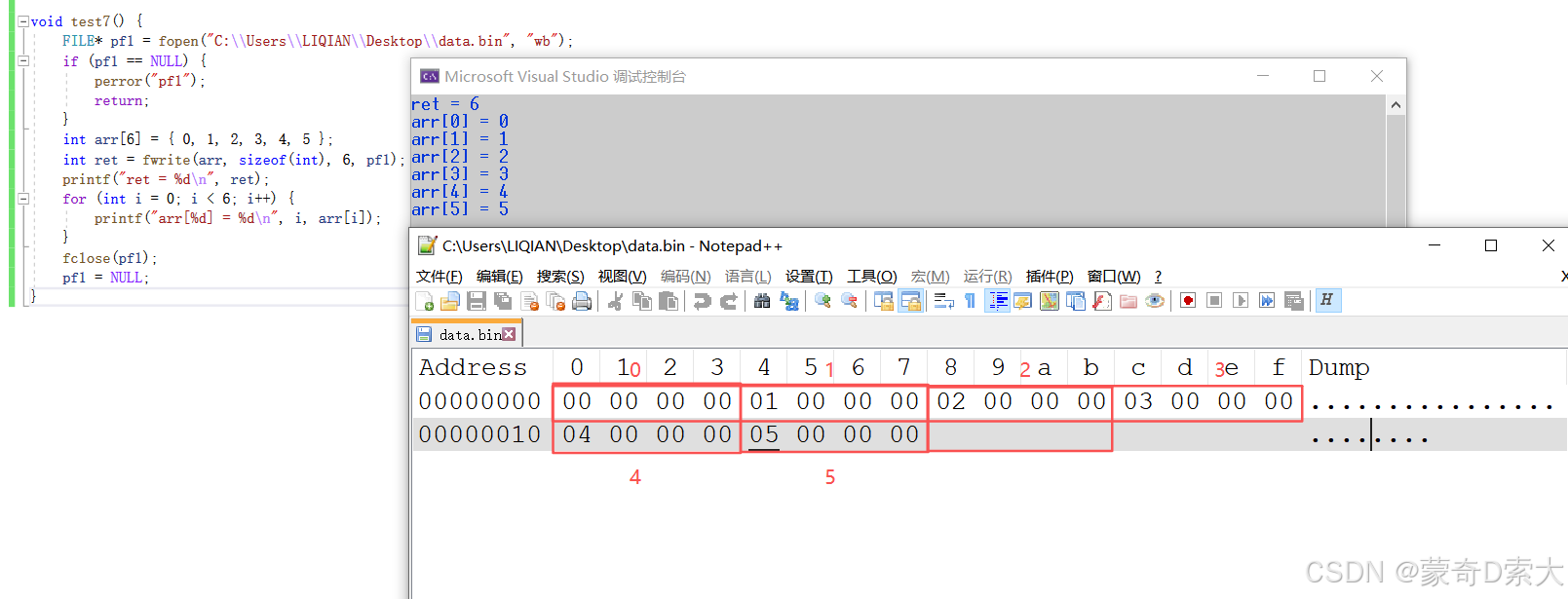Image resolution: width=1568 pixels, height=599 pixels.
Task: Toggle word wrap in the toolbar
Action: point(943,301)
